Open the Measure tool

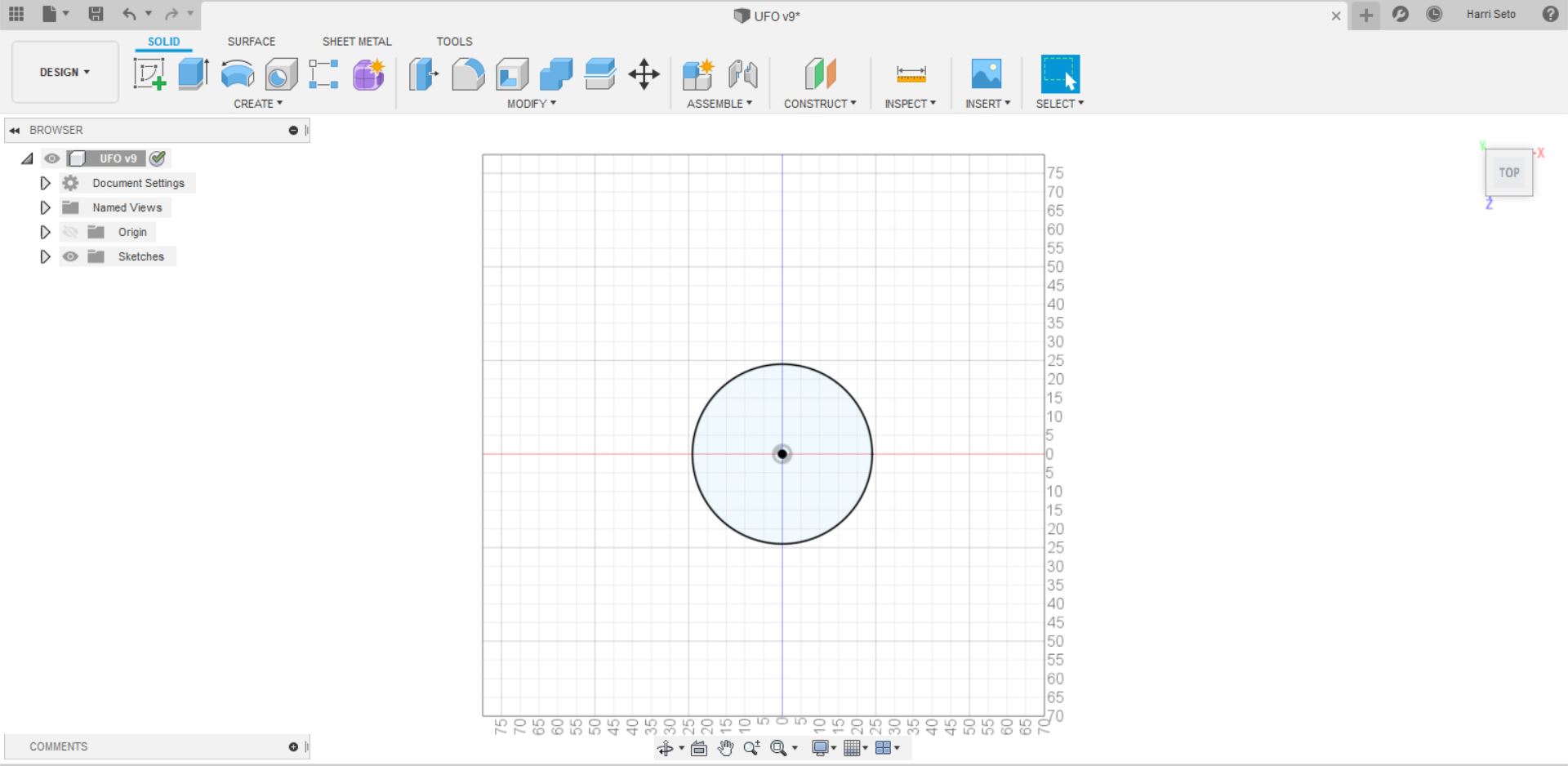click(x=911, y=74)
